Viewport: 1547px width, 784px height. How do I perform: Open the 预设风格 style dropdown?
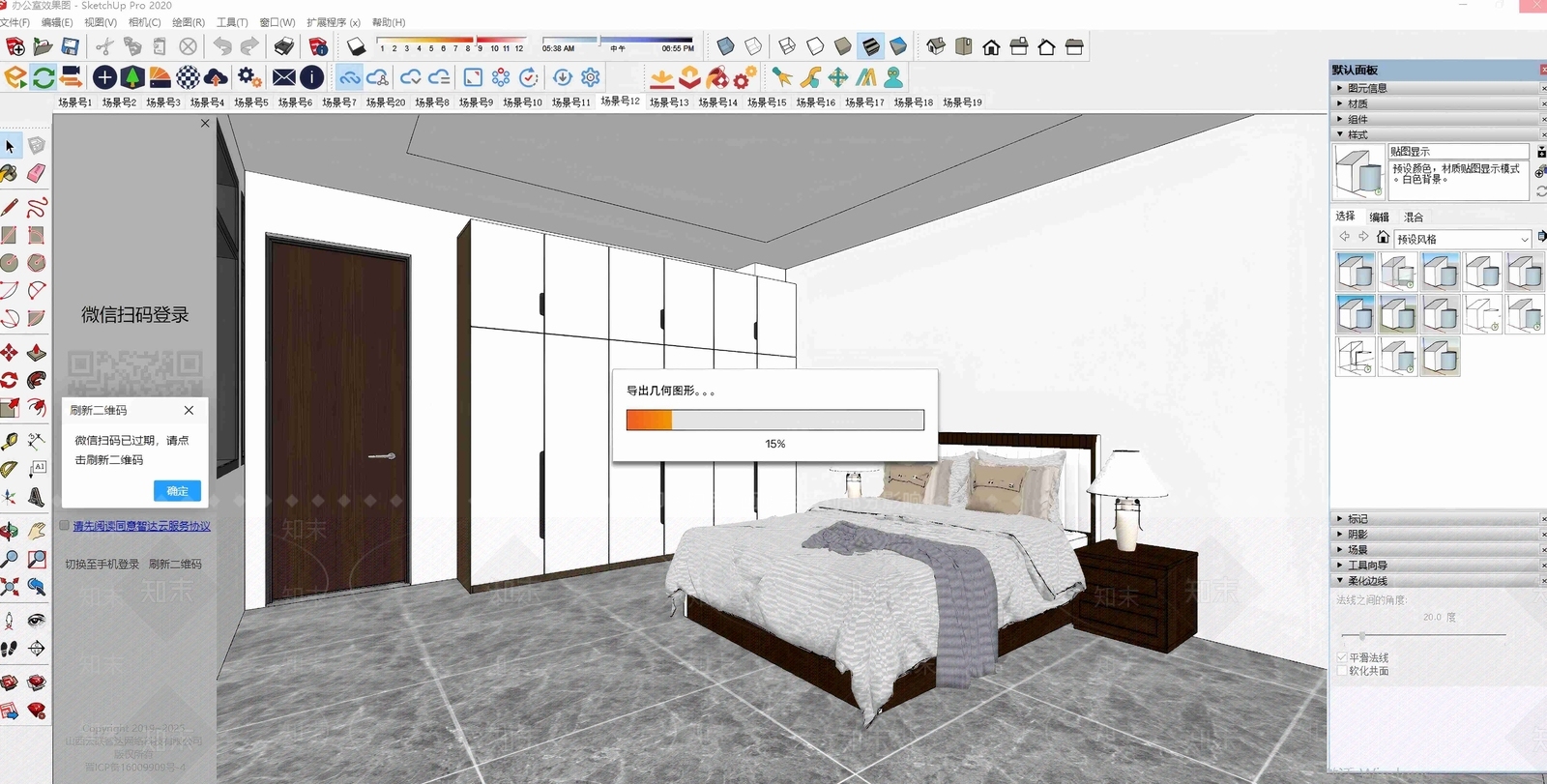tap(1463, 239)
